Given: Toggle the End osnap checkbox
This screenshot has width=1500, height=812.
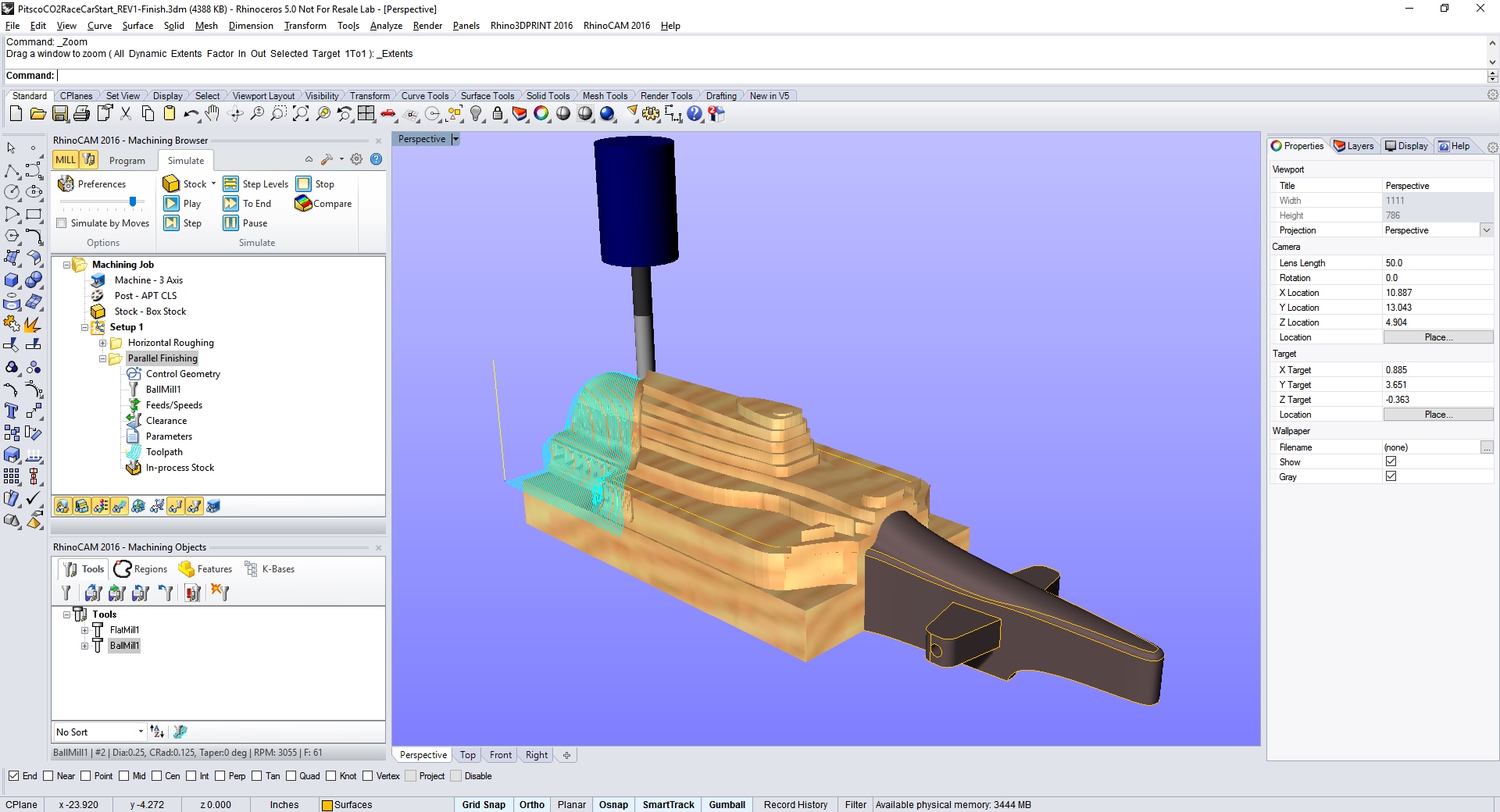Looking at the screenshot, I should 13,776.
